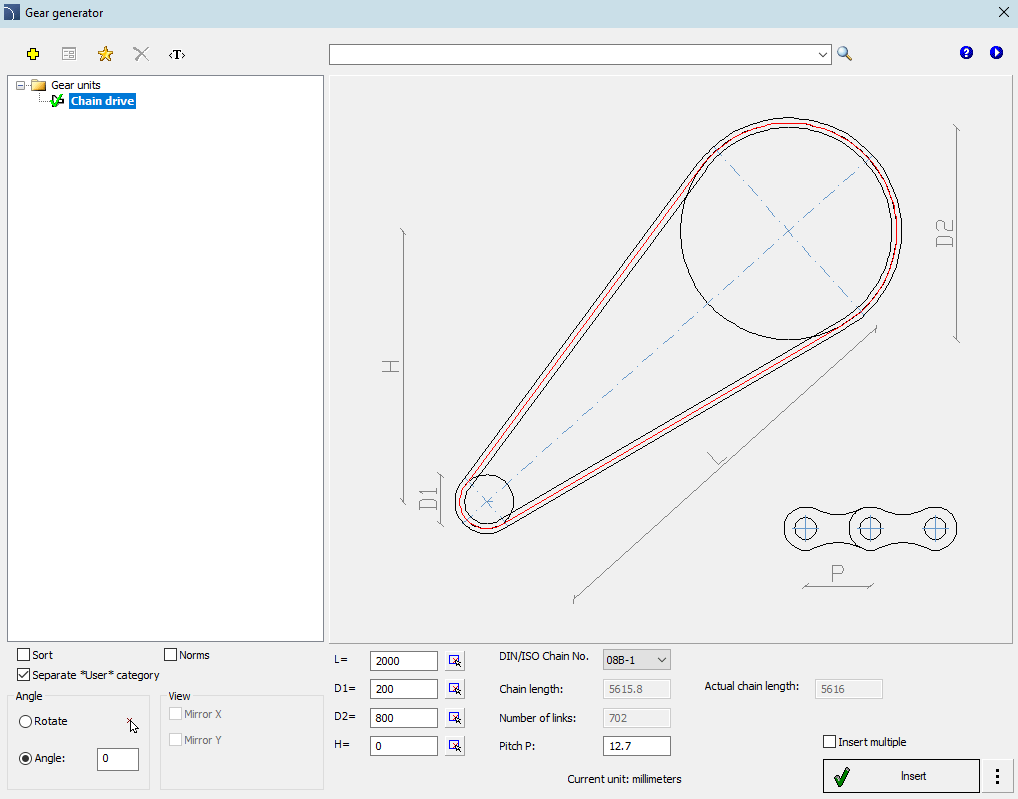Open the search combo box dropdown arrow

[823, 55]
